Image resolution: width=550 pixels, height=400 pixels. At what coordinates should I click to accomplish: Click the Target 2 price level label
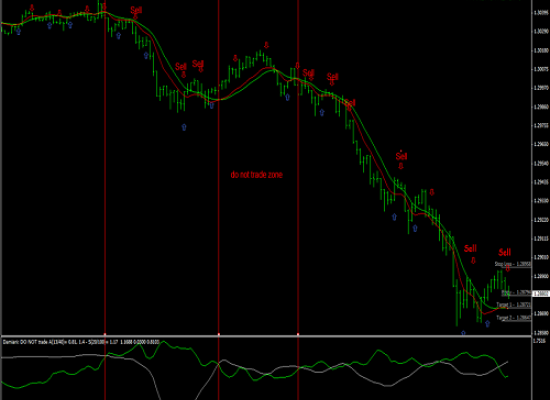click(514, 318)
